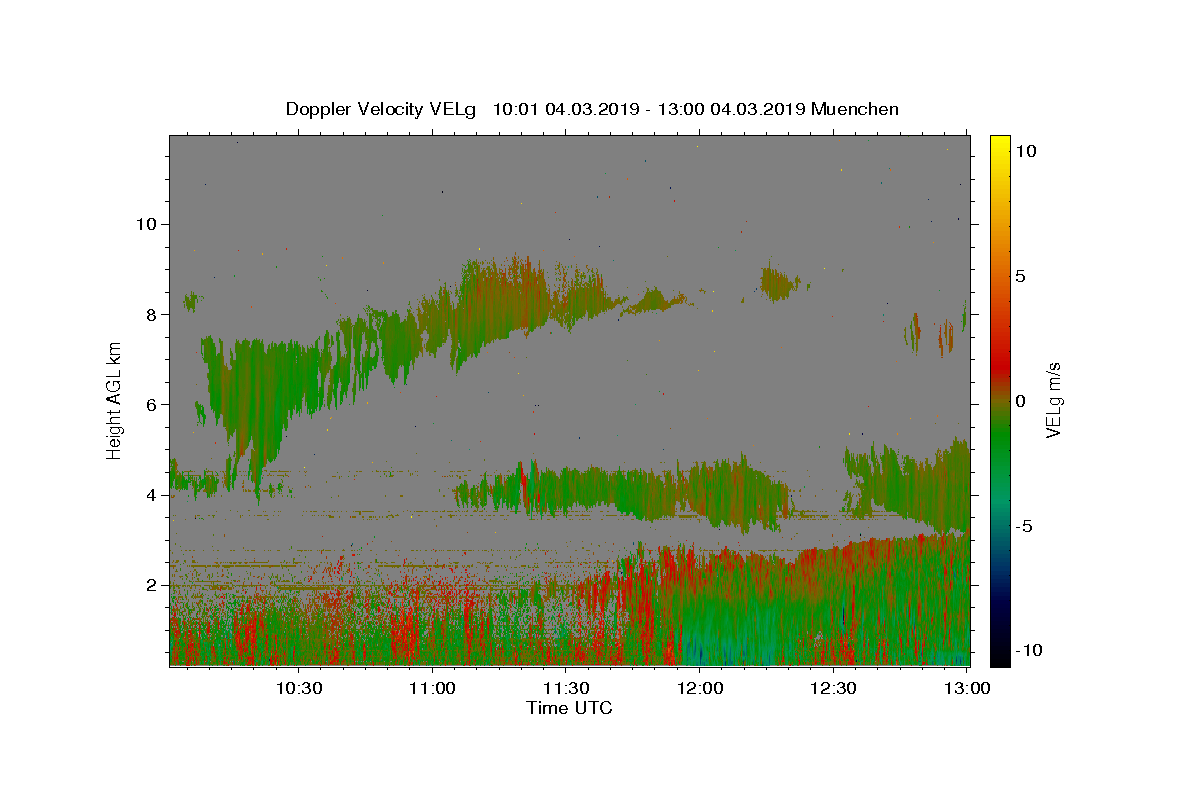
Task: Click the colorbar value 10 label
Action: [1025, 151]
